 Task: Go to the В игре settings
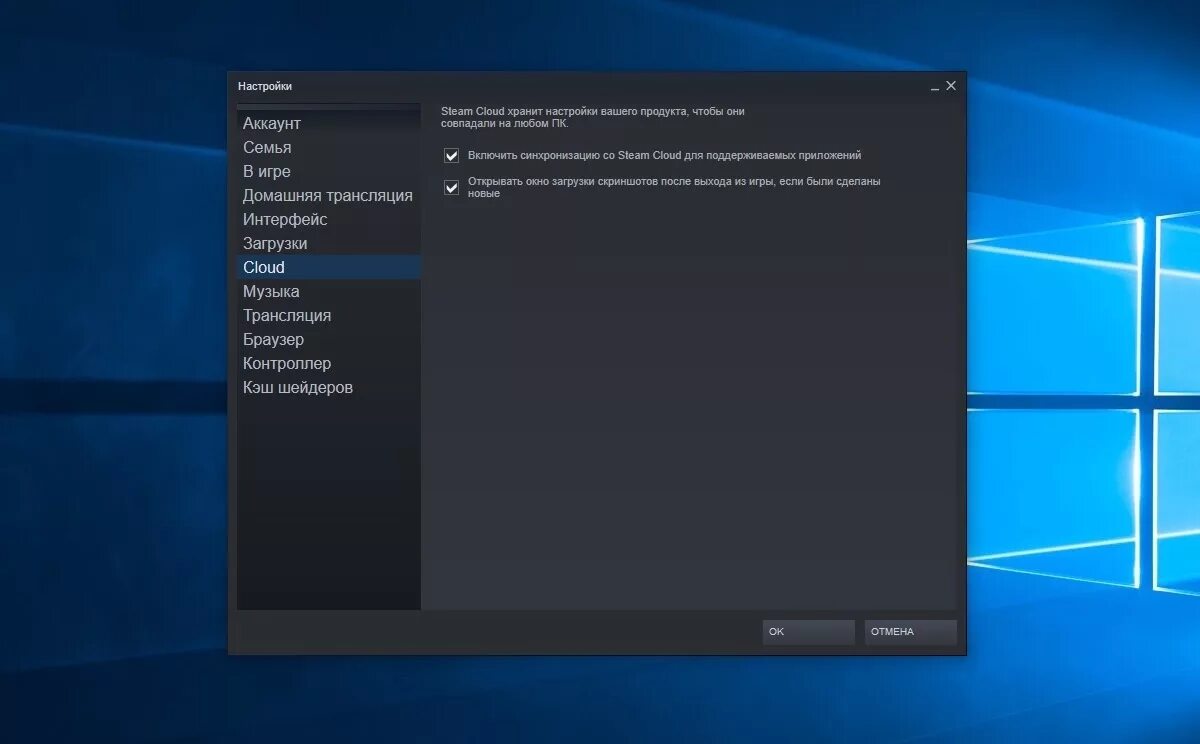[329, 171]
